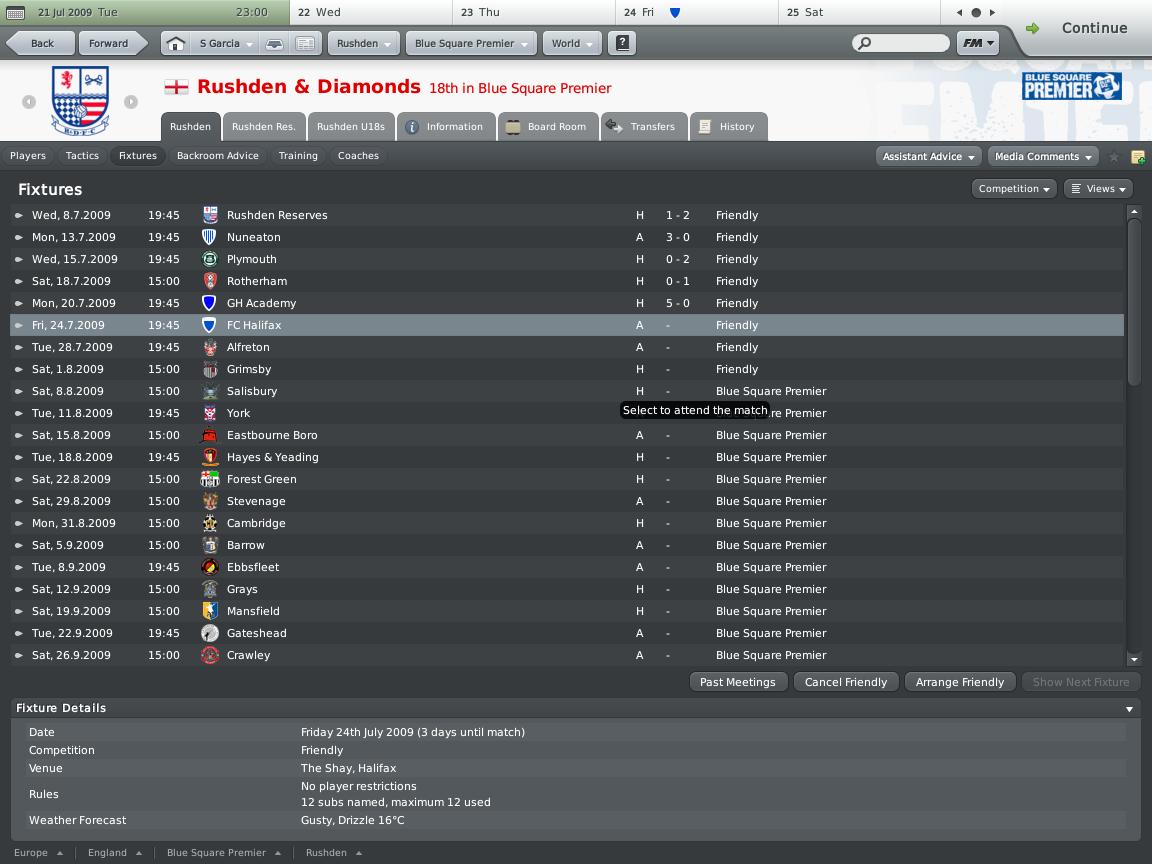
Task: Click the bookmark star icon
Action: 1114,156
